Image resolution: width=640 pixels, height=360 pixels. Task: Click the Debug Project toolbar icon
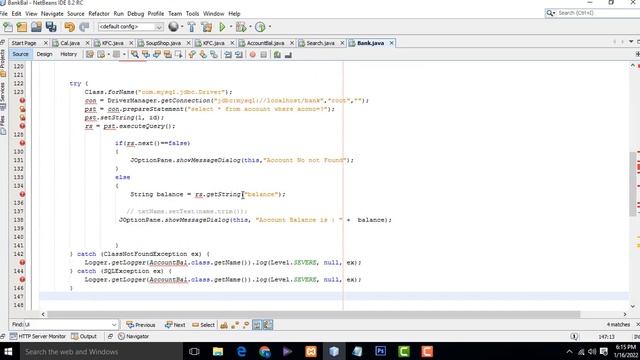[241, 27]
